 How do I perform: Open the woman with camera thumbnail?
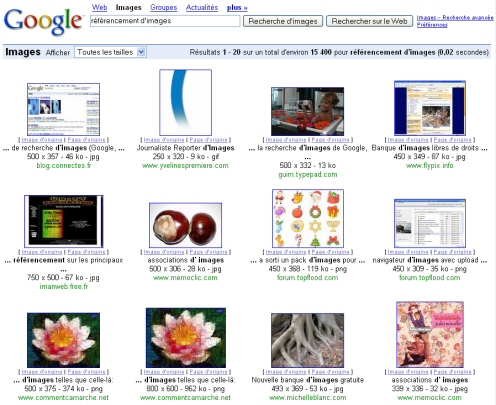pos(307,111)
